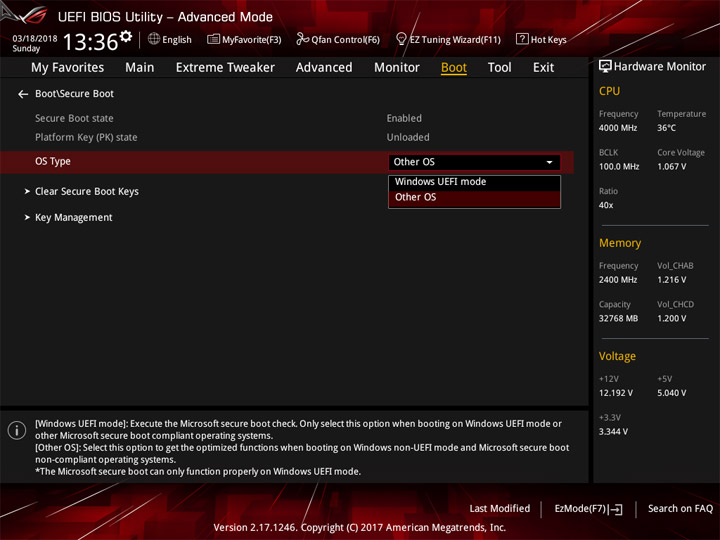The width and height of the screenshot is (720, 540).
Task: Click the MyFavorite list icon
Action: (213, 39)
